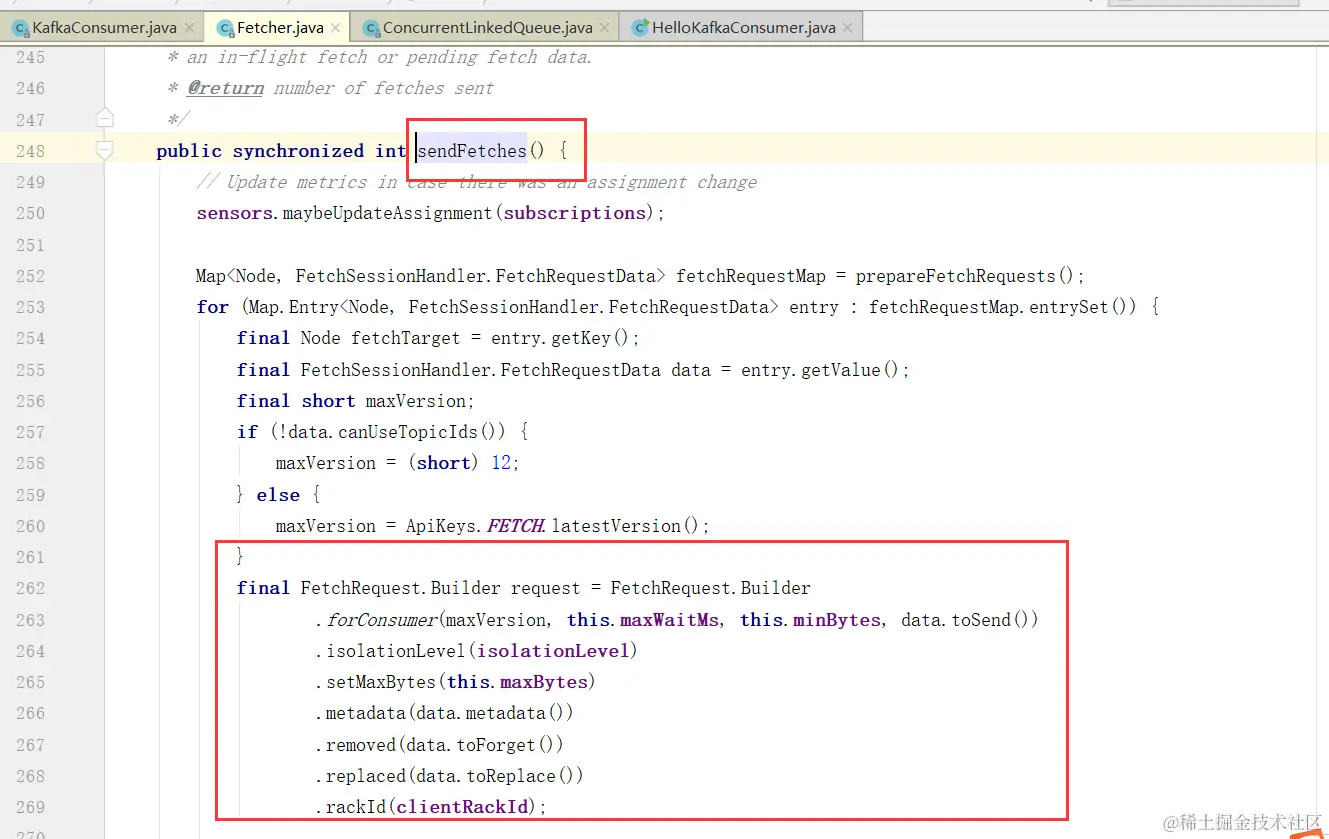Click 'sensors' on line 250
The image size is (1329, 839).
click(x=236, y=213)
